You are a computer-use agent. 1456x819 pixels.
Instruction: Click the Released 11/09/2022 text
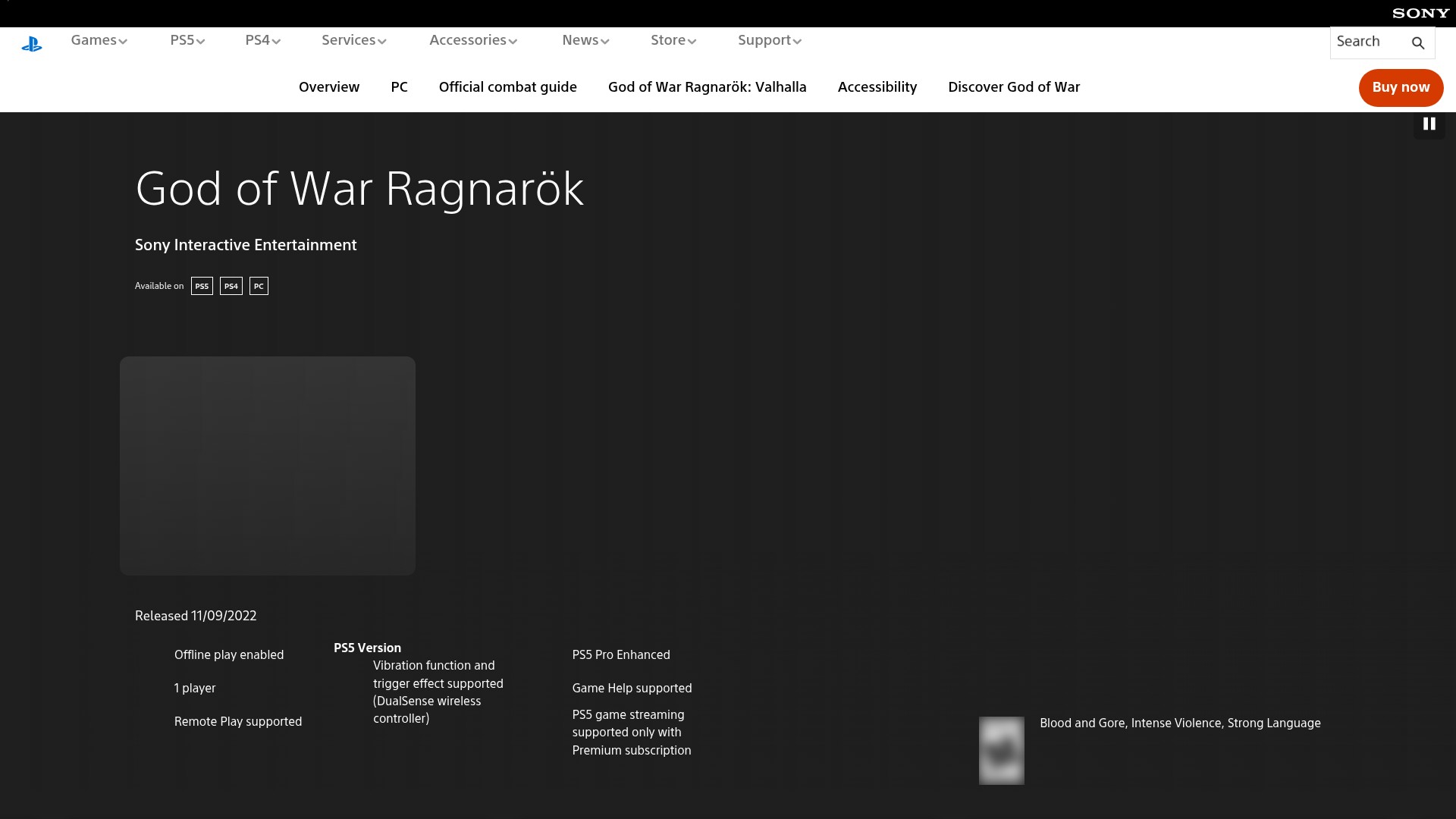click(x=196, y=616)
